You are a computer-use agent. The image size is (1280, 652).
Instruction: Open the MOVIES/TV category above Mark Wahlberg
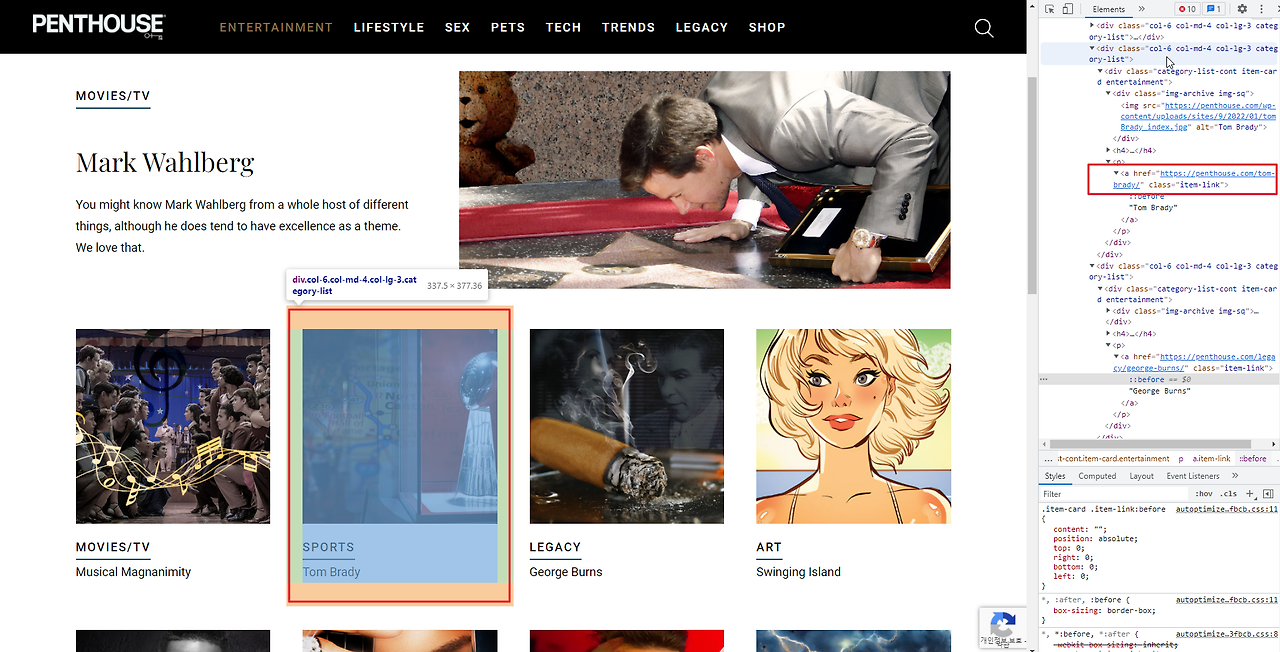(113, 97)
